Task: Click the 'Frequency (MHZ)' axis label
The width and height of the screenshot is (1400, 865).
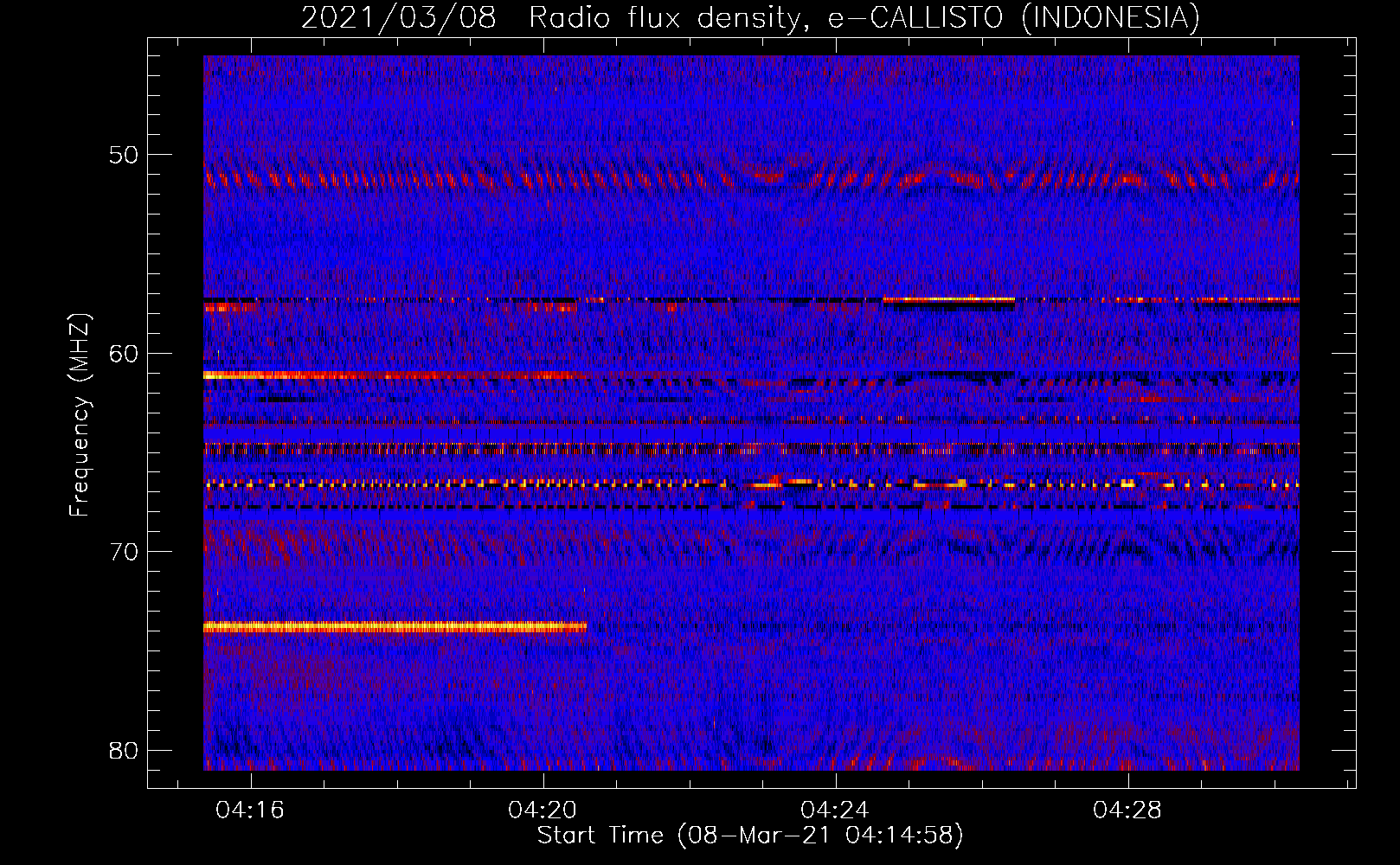Action: click(x=80, y=414)
